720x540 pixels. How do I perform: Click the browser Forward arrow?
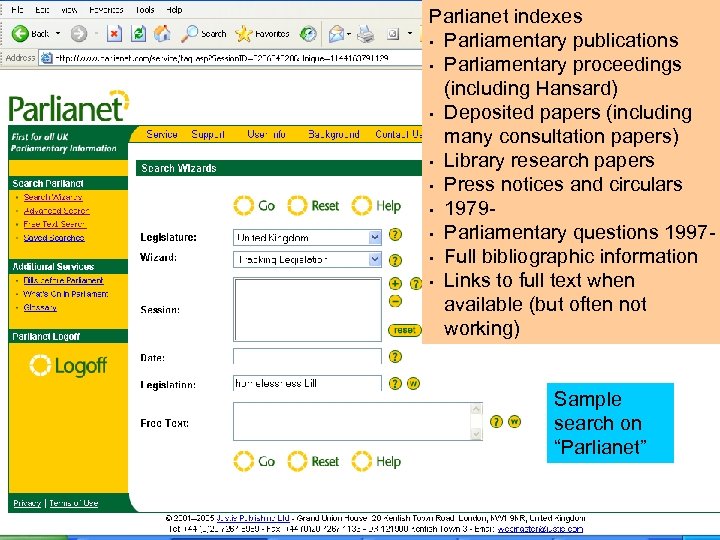[x=79, y=34]
